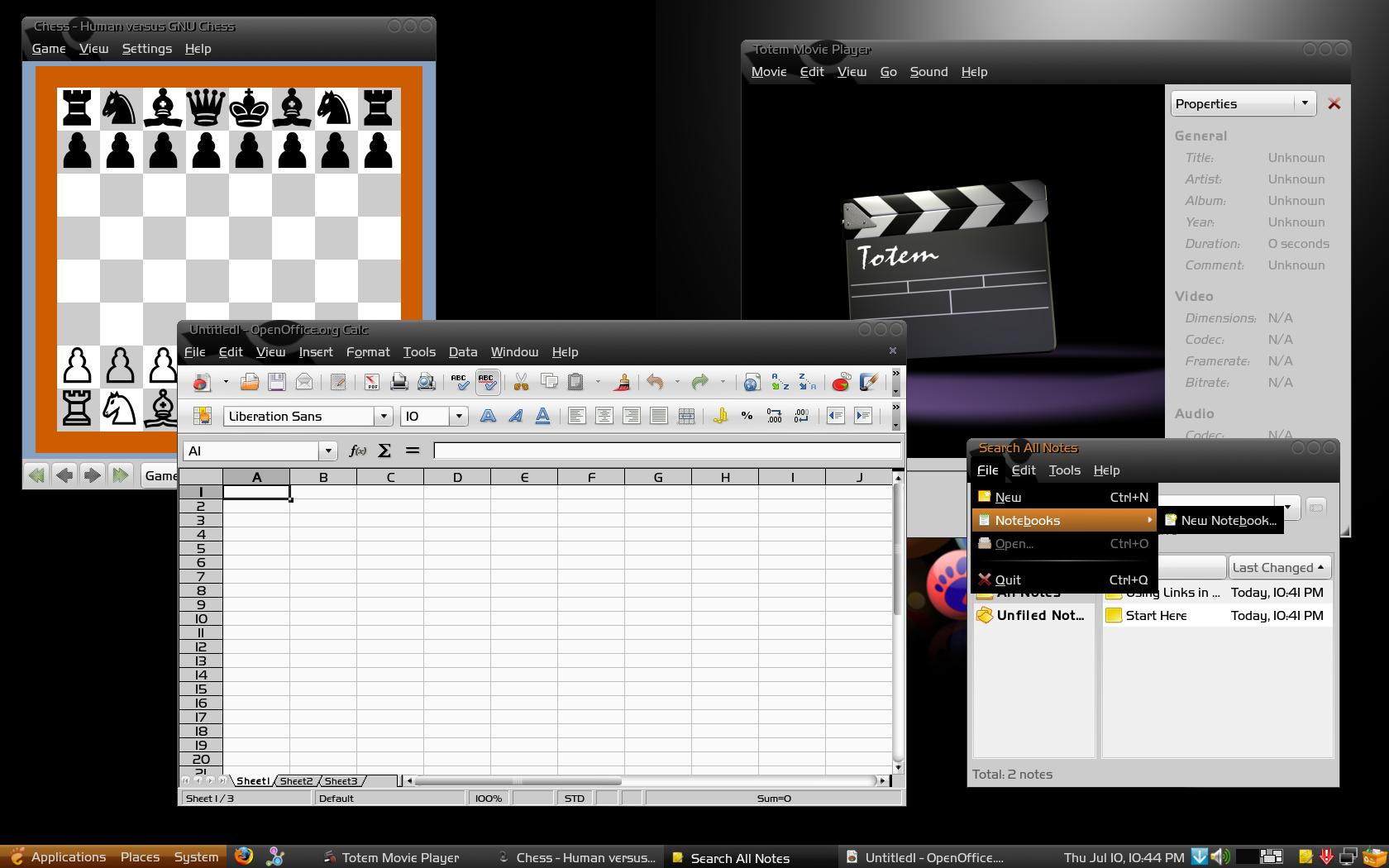This screenshot has height=868, width=1389.
Task: Open the Name Box A1 dropdown arrow
Action: (x=328, y=451)
